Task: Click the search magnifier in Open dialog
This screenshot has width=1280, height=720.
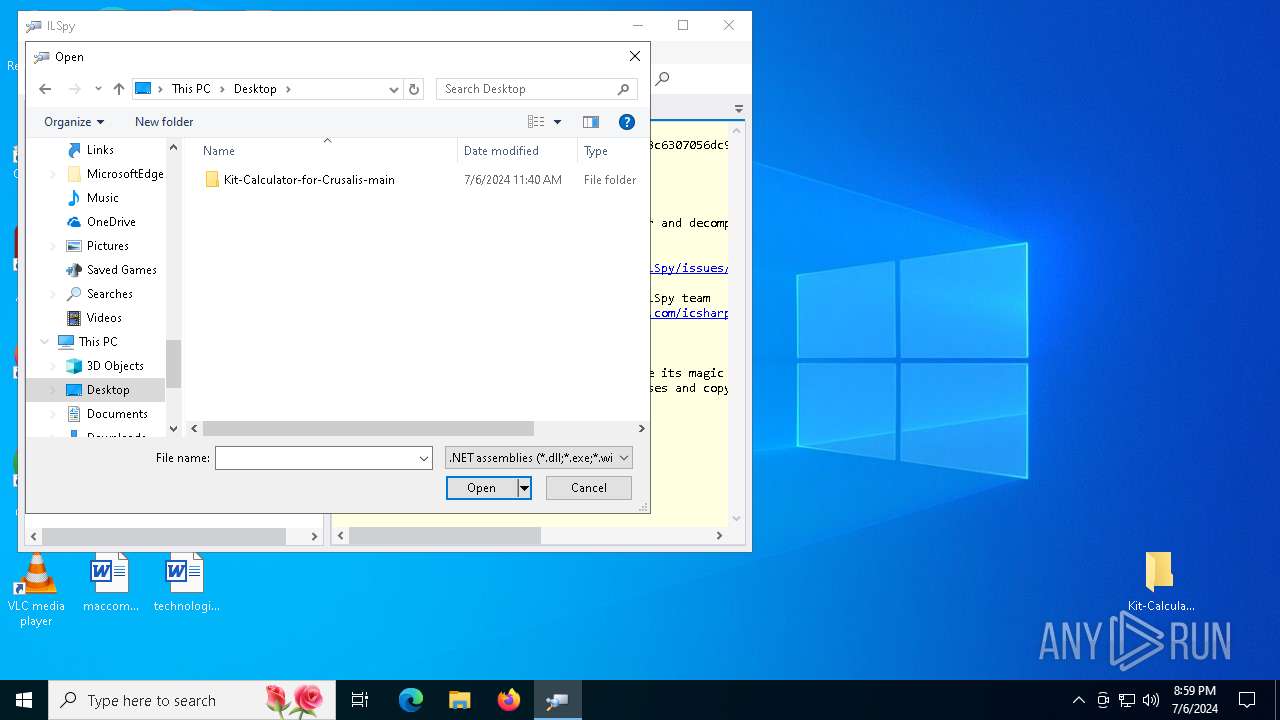Action: [624, 89]
